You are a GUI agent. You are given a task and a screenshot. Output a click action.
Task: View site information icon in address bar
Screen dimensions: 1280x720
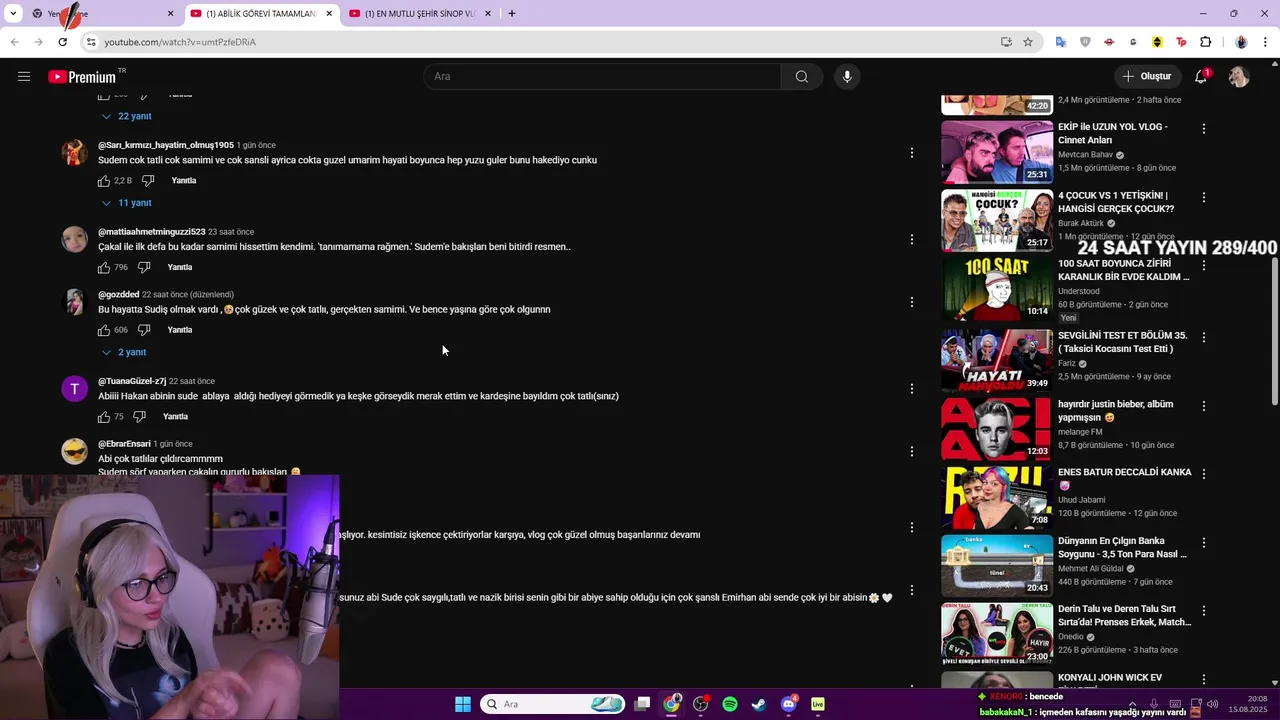tap(91, 42)
